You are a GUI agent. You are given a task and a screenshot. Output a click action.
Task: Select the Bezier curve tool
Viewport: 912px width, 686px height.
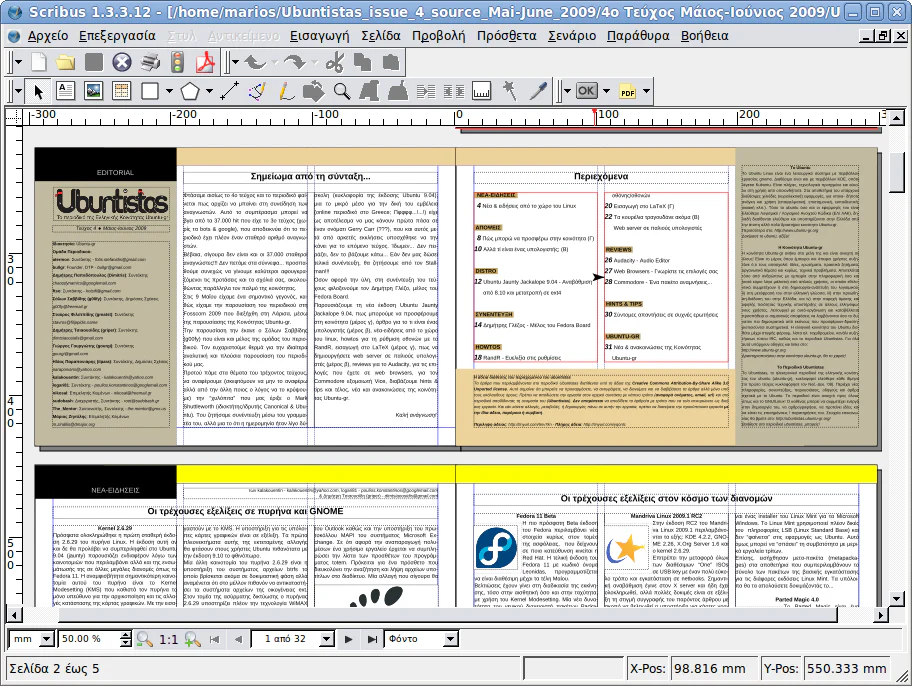tap(257, 91)
